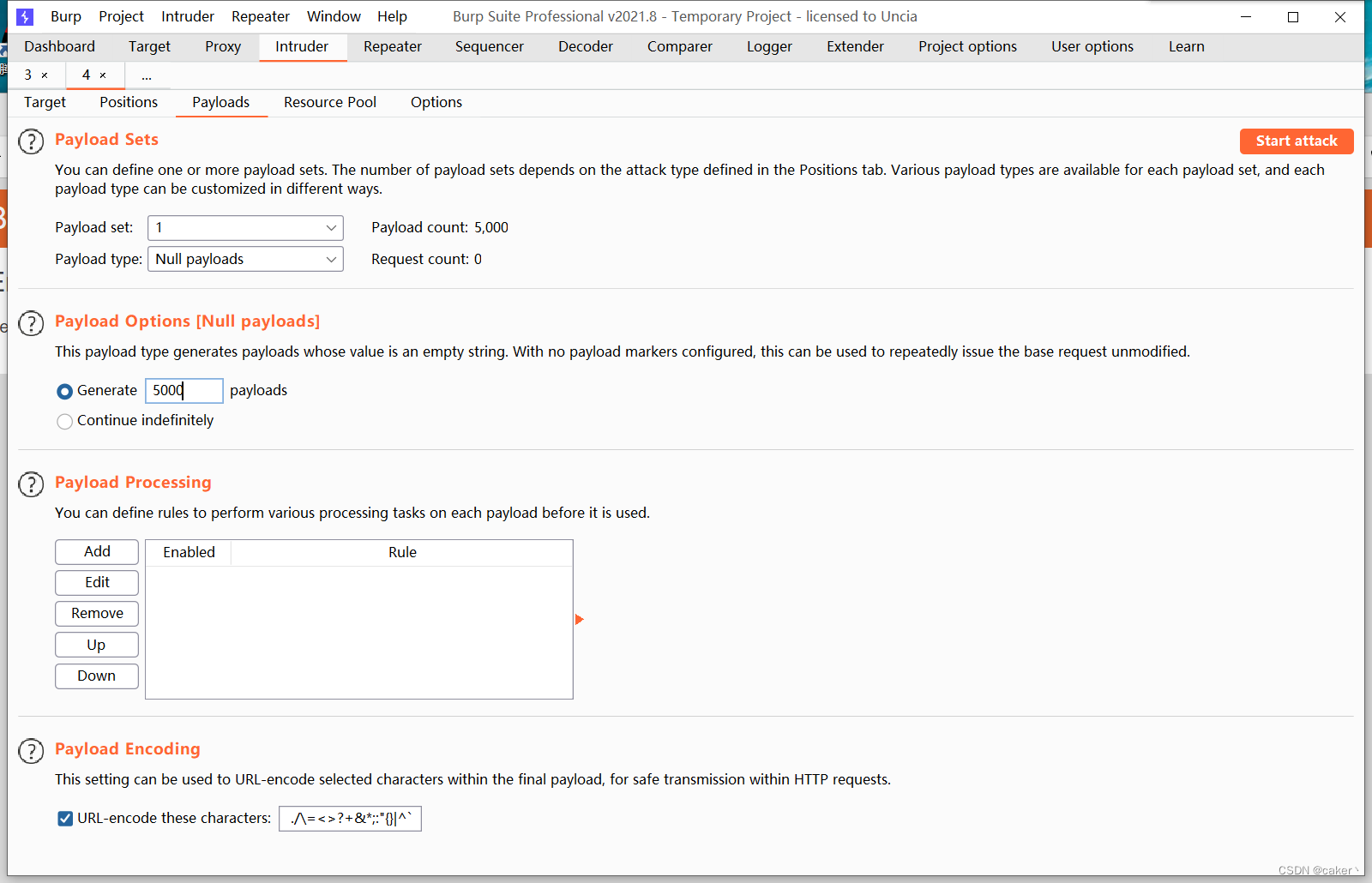
Task: Add a payload processing rule
Action: pyautogui.click(x=97, y=552)
